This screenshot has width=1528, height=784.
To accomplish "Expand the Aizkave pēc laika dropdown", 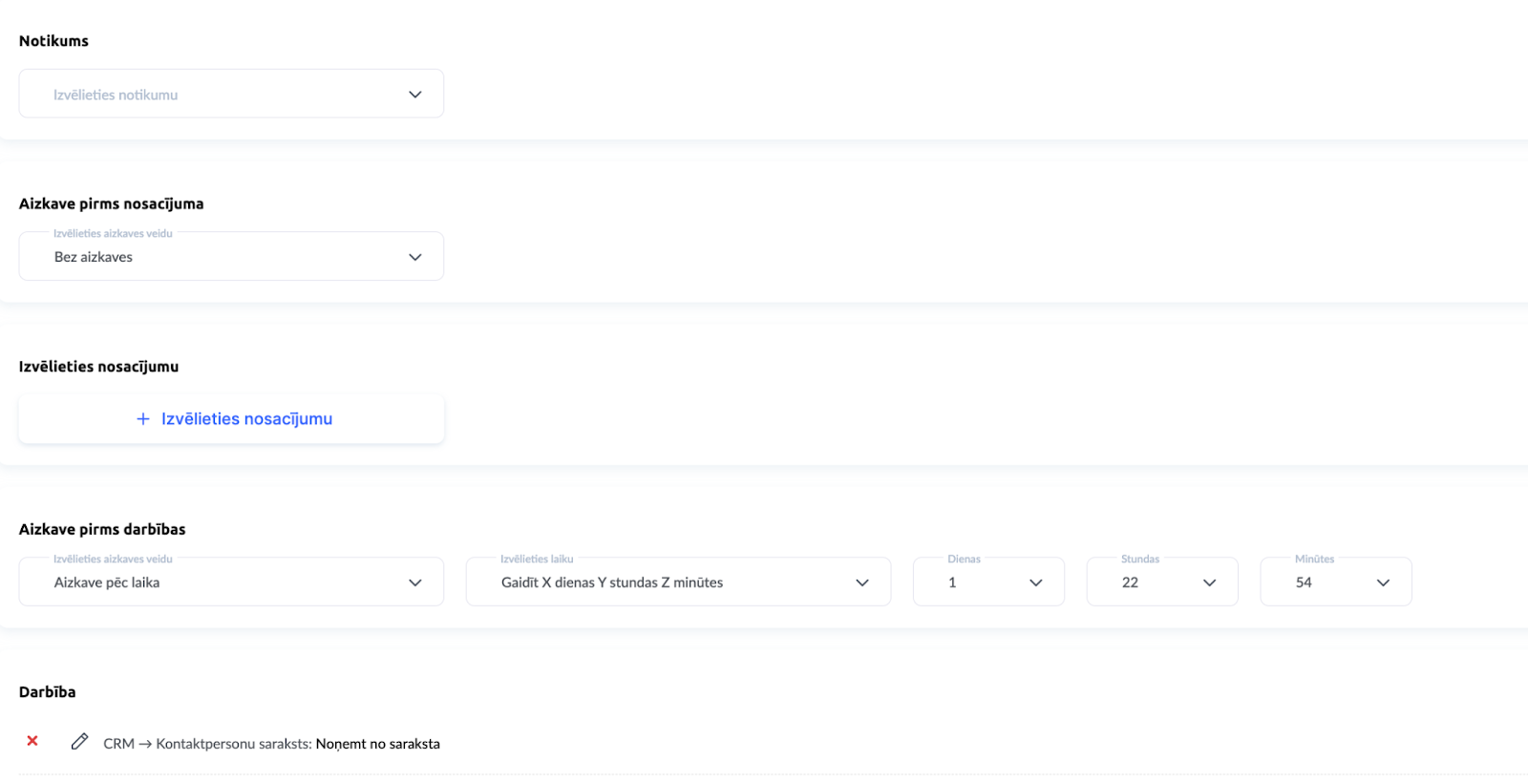I will tap(220, 583).
